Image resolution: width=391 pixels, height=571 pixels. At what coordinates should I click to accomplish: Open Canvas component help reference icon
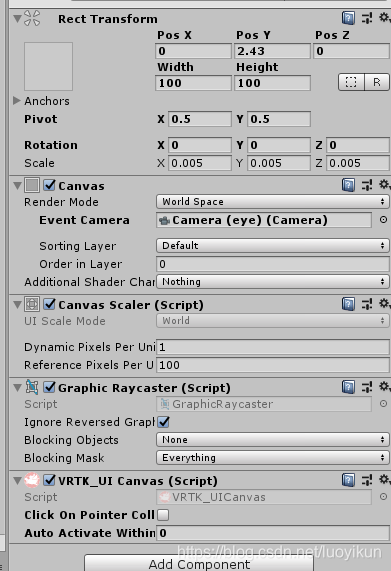pyautogui.click(x=348, y=185)
